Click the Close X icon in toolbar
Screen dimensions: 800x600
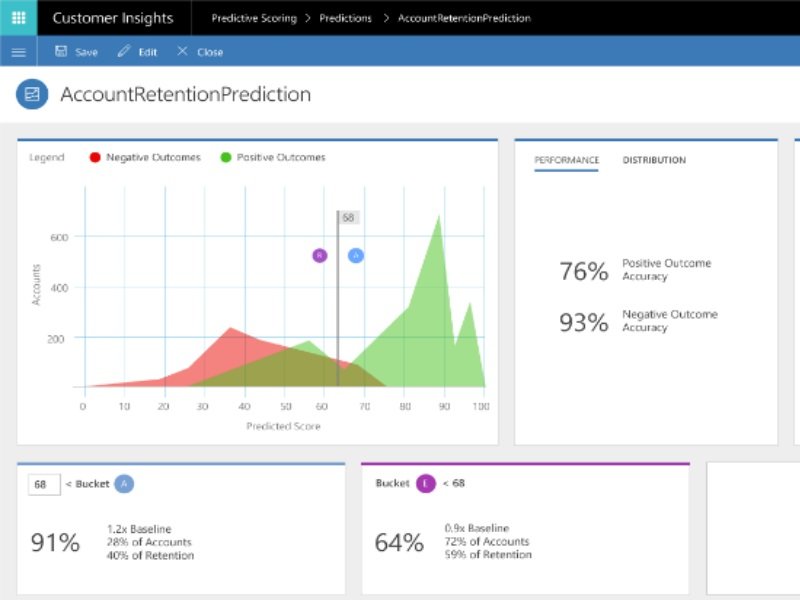182,51
